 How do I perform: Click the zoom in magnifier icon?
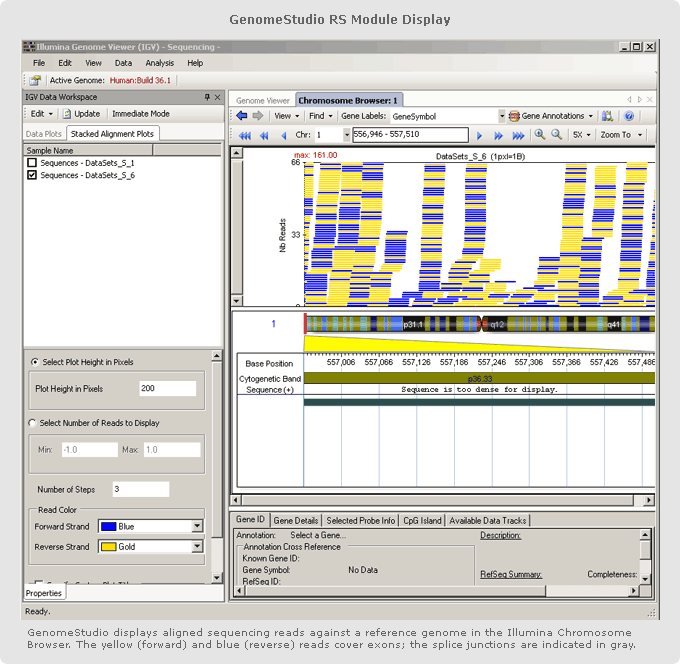(x=540, y=134)
